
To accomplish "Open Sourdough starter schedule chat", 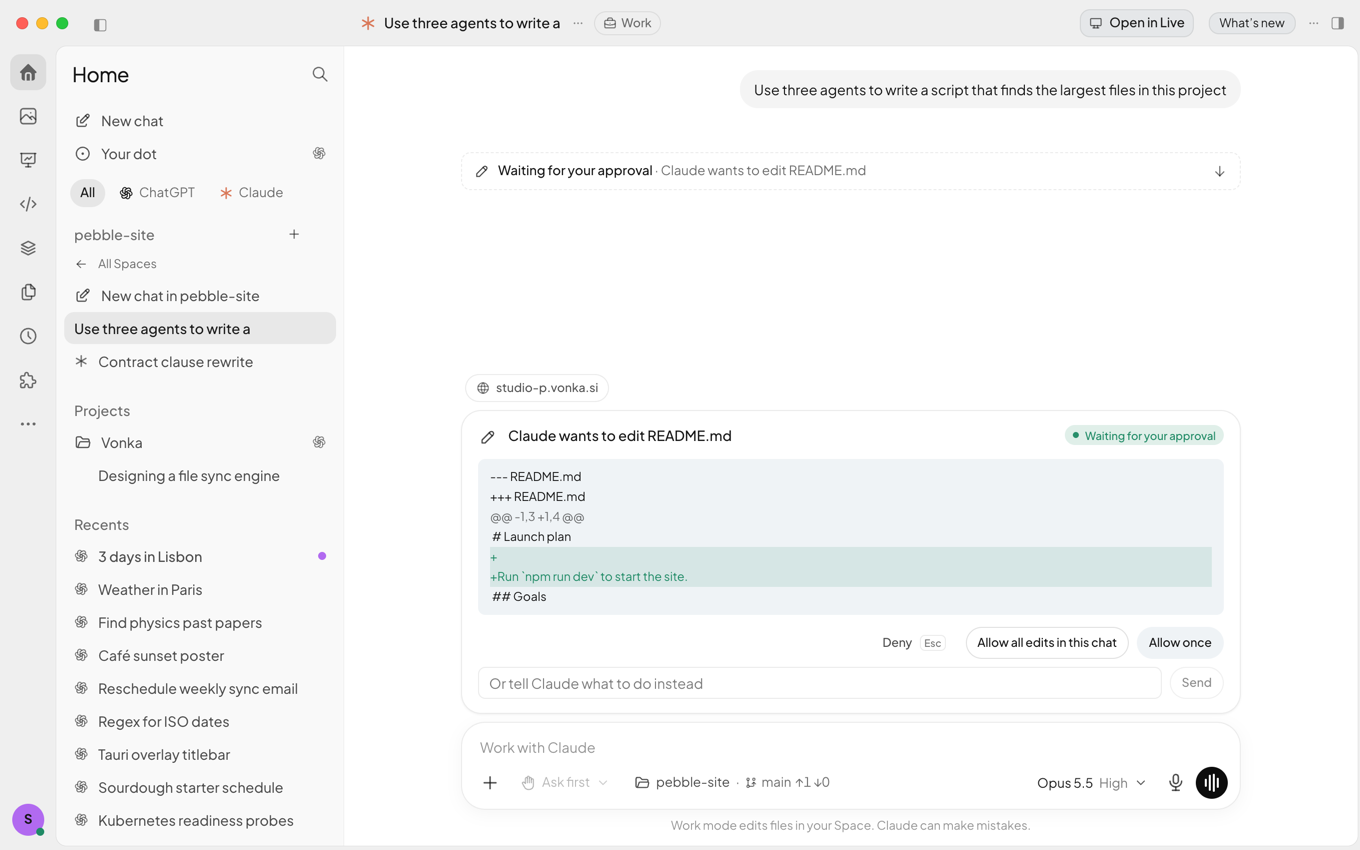I will pyautogui.click(x=200, y=788).
